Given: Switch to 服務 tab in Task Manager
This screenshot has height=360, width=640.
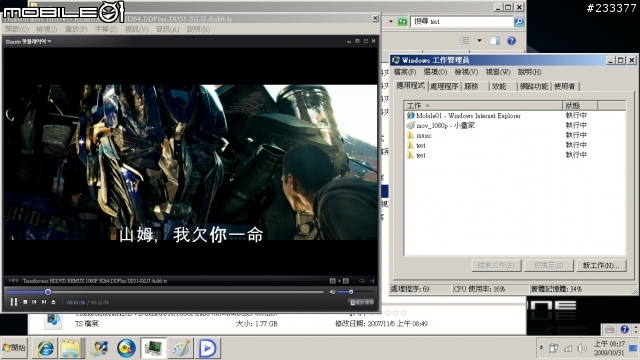Looking at the screenshot, I should 476,86.
